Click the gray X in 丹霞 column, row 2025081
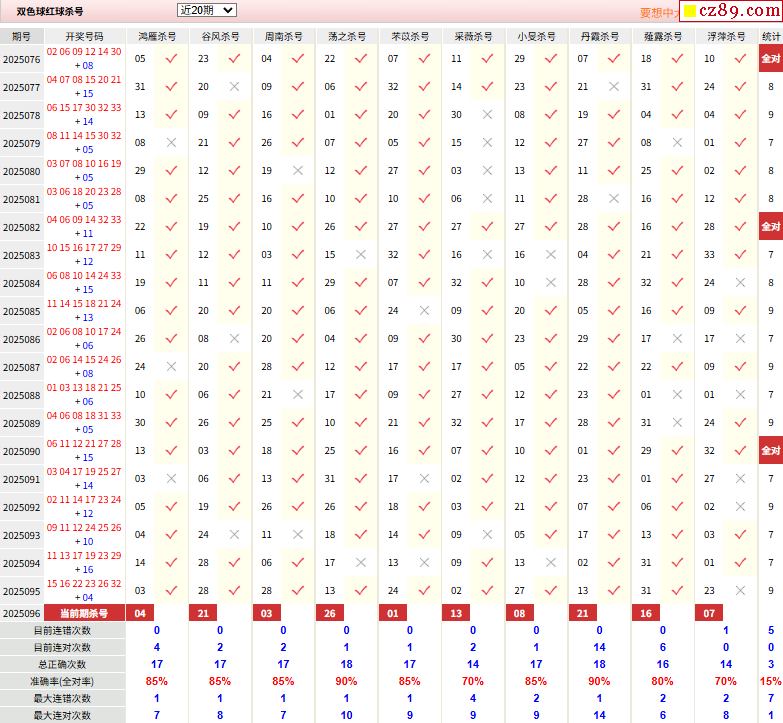 point(614,198)
